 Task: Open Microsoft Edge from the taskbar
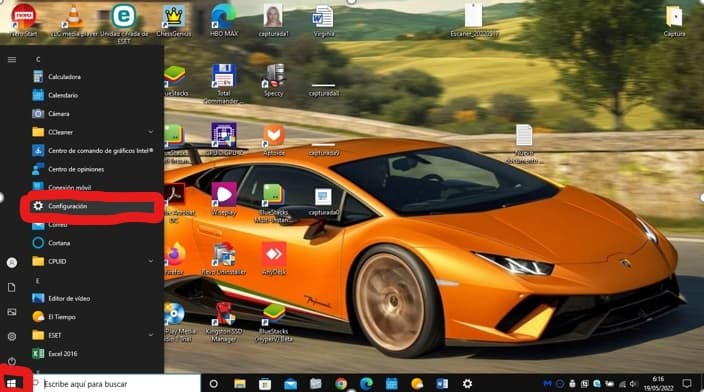(x=366, y=383)
